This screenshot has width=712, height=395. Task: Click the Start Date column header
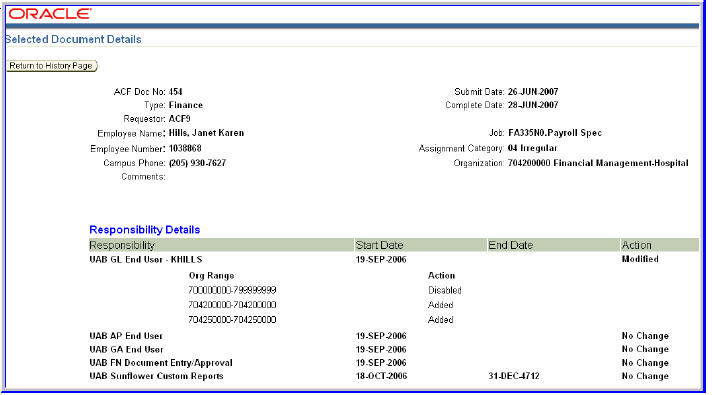pyautogui.click(x=420, y=245)
